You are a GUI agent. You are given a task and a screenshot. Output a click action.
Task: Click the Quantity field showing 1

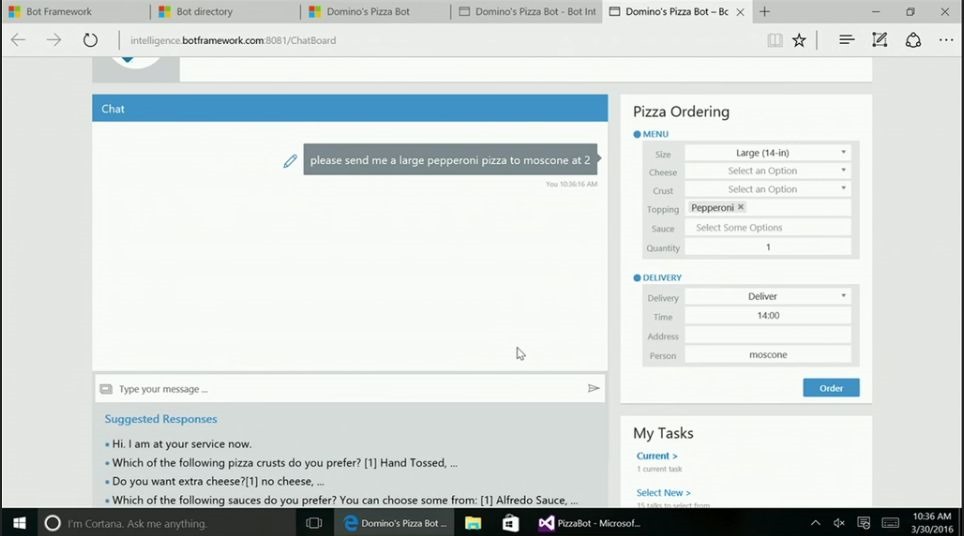click(x=768, y=247)
